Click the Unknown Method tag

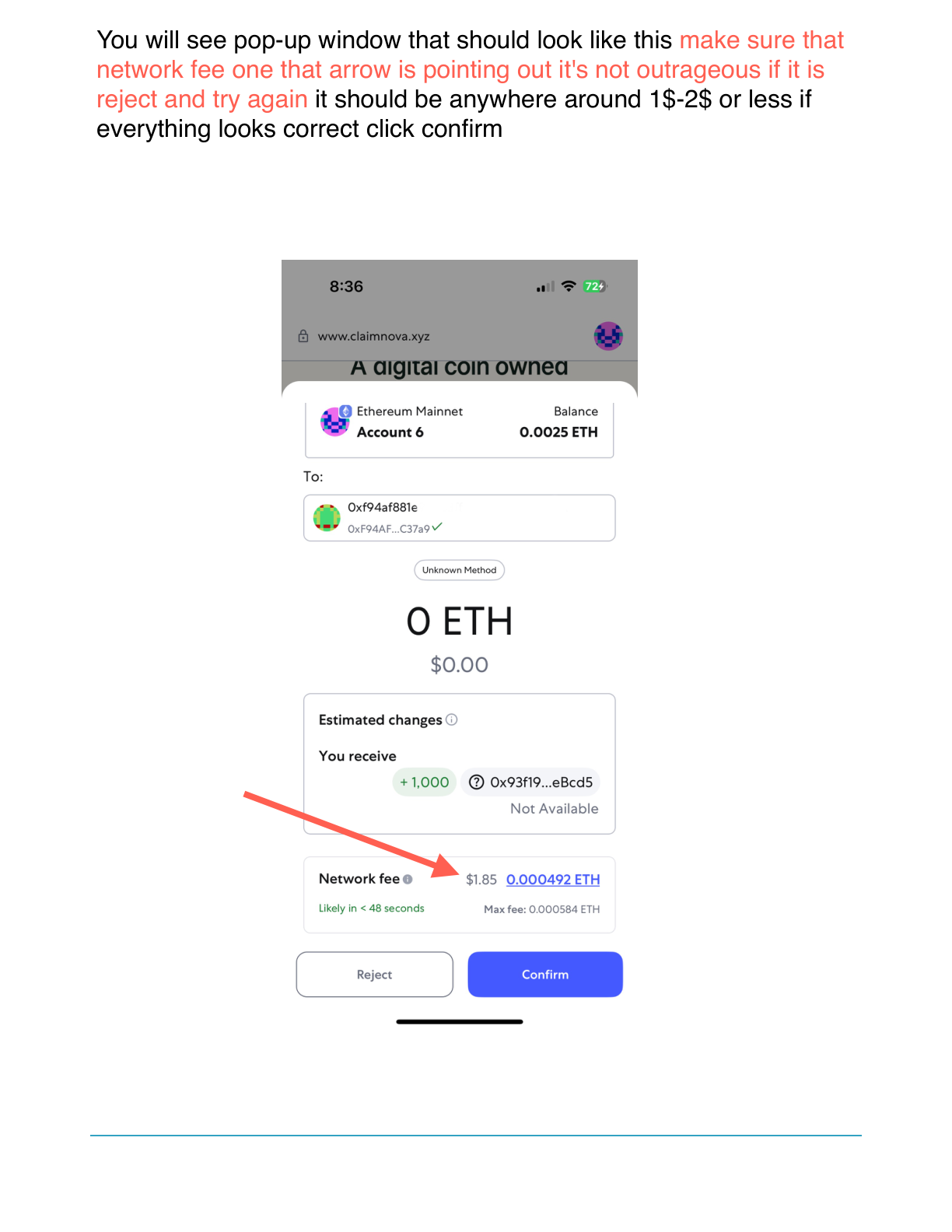459,570
